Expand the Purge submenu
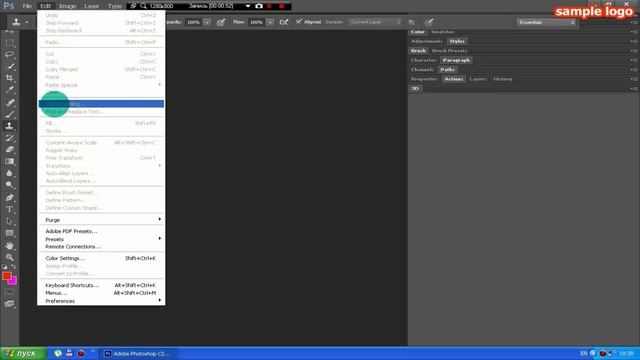The height and width of the screenshot is (360, 640). pos(101,220)
